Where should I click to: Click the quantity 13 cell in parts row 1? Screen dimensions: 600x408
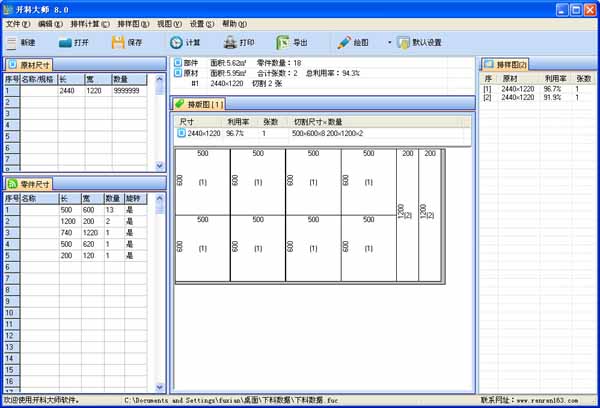pos(114,210)
